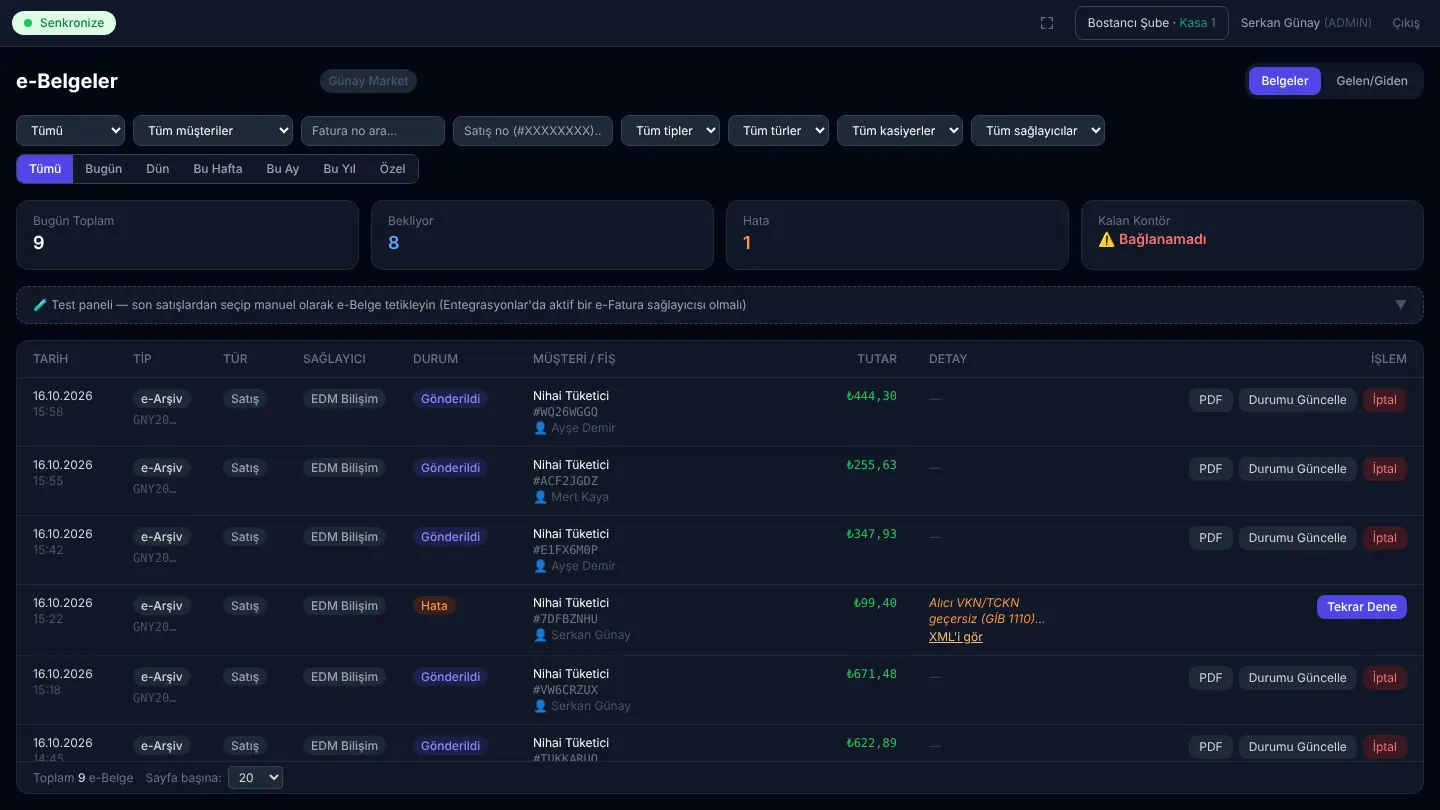The height and width of the screenshot is (810, 1440).
Task: Filter documents by Bu Yıl
Action: coord(340,169)
